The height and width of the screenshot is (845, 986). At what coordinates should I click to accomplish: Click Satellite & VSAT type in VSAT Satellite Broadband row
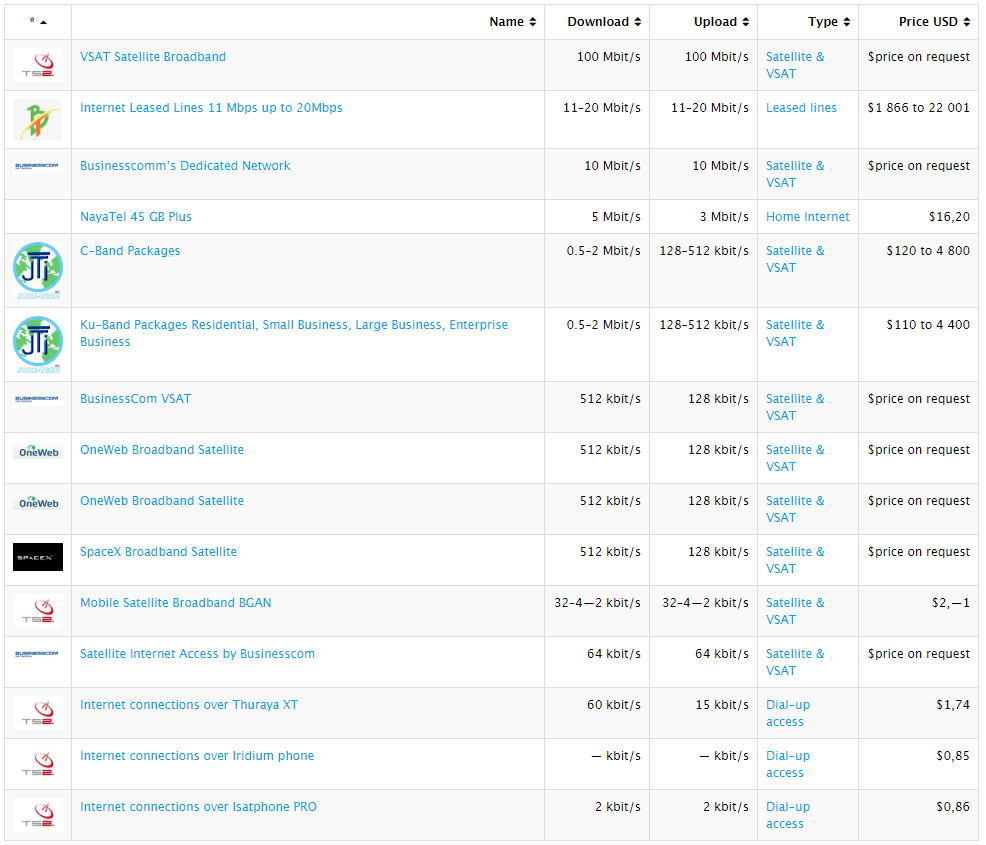[795, 65]
